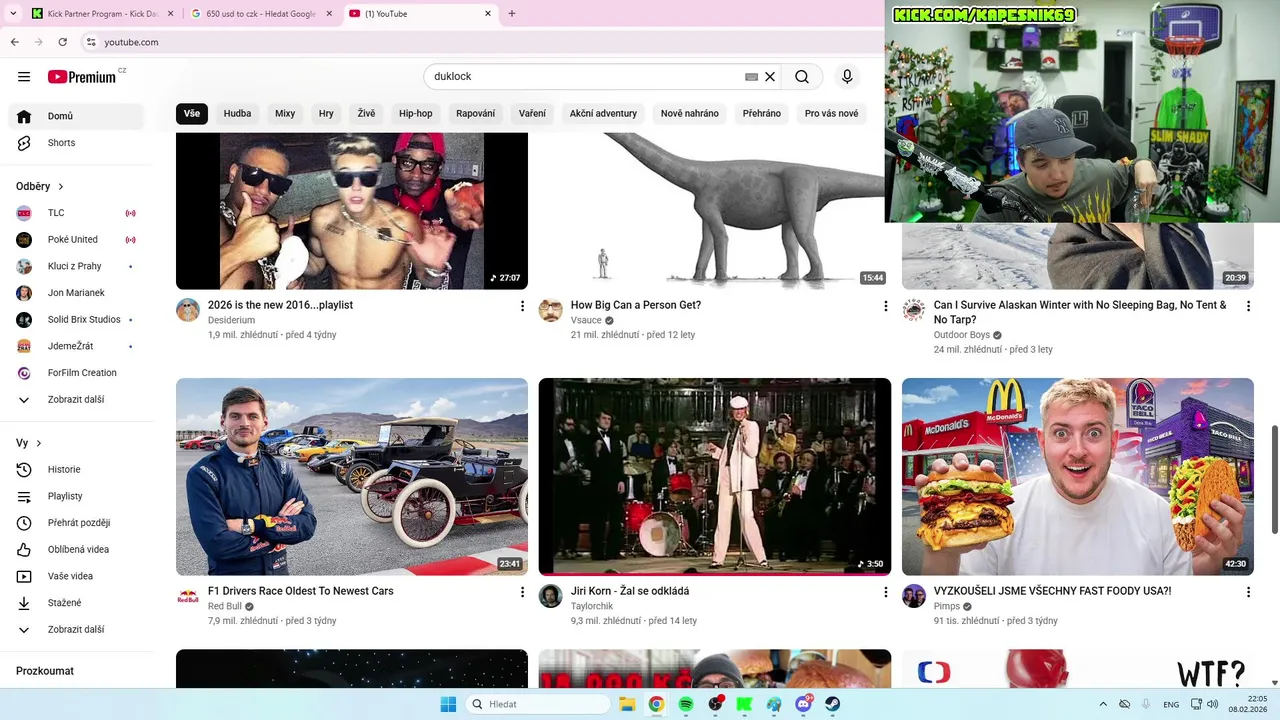Select the Hry filter chip
Image resolution: width=1280 pixels, height=720 pixels.
(326, 114)
